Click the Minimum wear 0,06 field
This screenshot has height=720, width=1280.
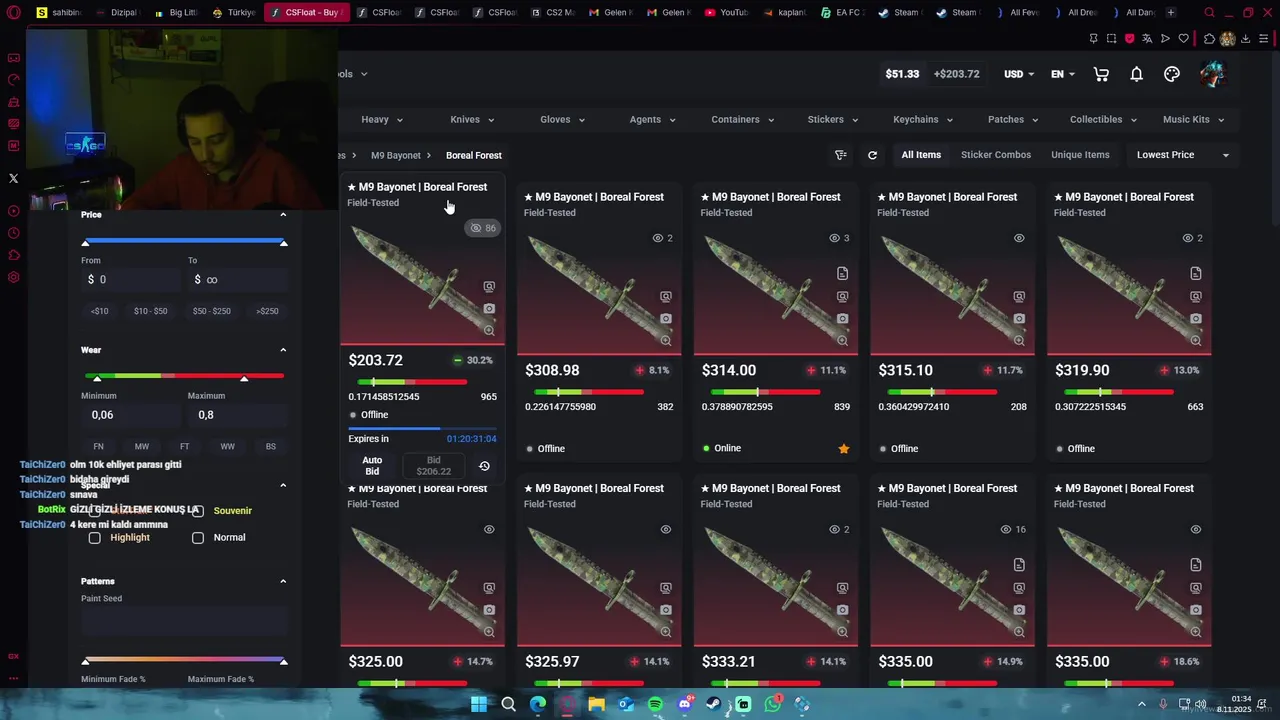click(130, 415)
